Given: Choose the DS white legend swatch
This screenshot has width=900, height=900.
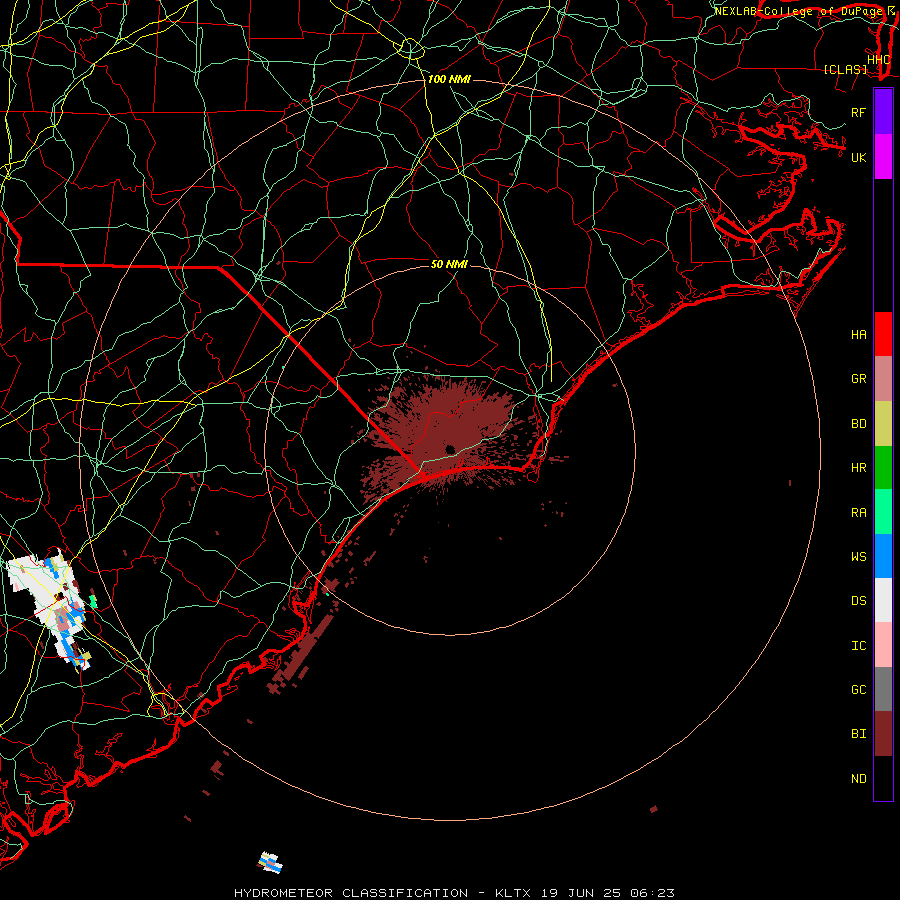Looking at the screenshot, I should pyautogui.click(x=883, y=600).
